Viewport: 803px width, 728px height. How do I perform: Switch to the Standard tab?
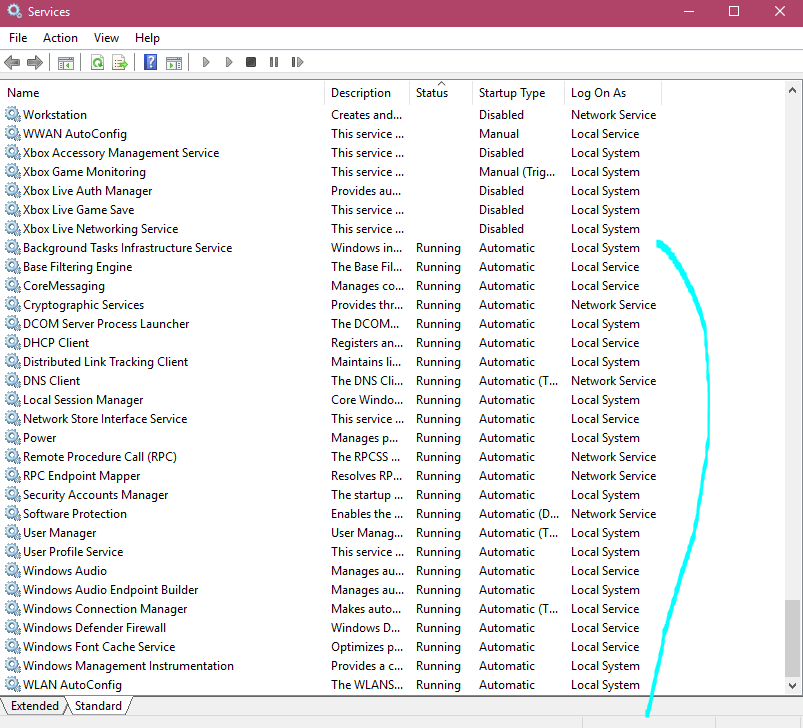(98, 706)
